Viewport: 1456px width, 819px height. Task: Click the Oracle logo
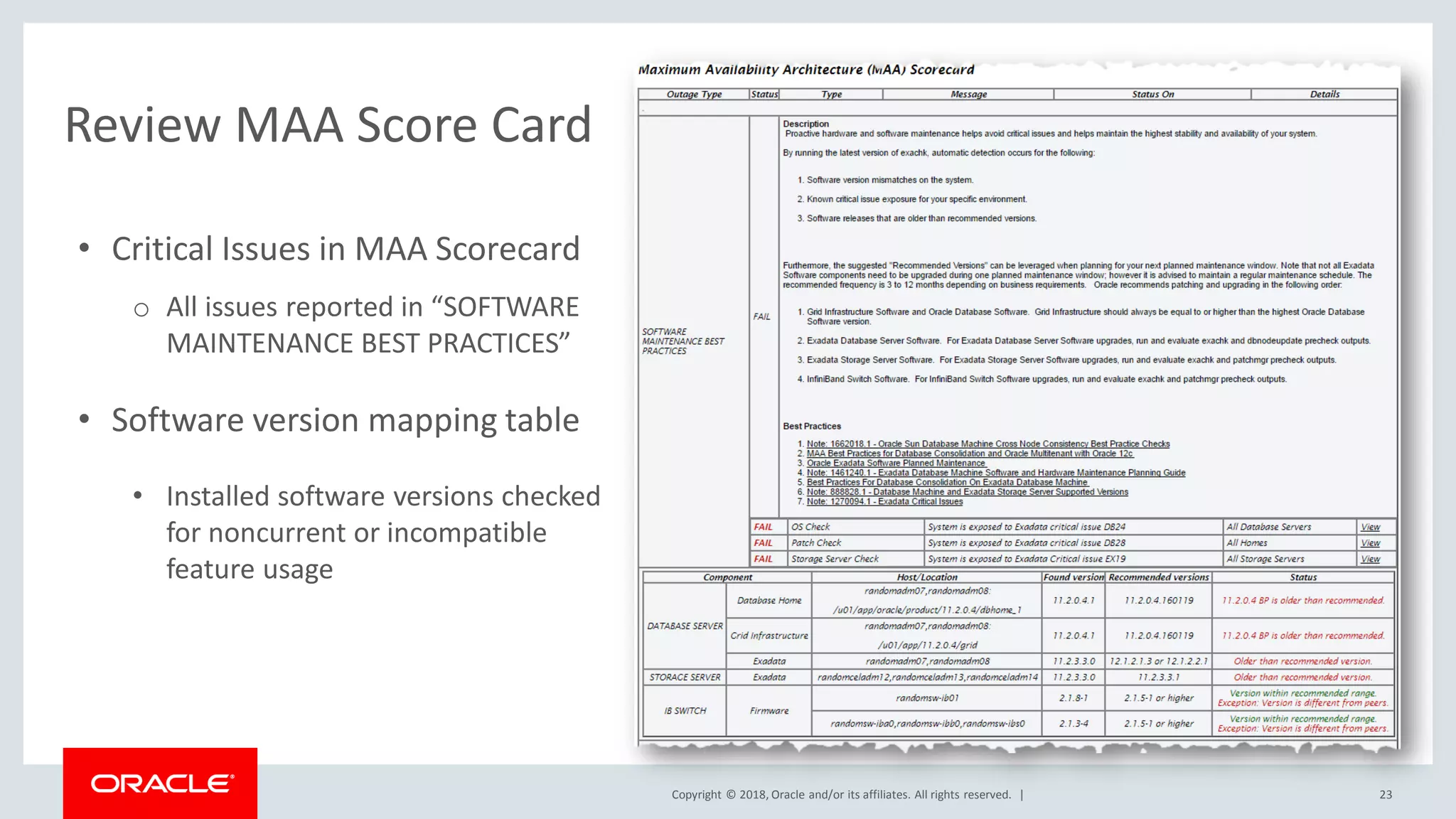click(x=162, y=783)
